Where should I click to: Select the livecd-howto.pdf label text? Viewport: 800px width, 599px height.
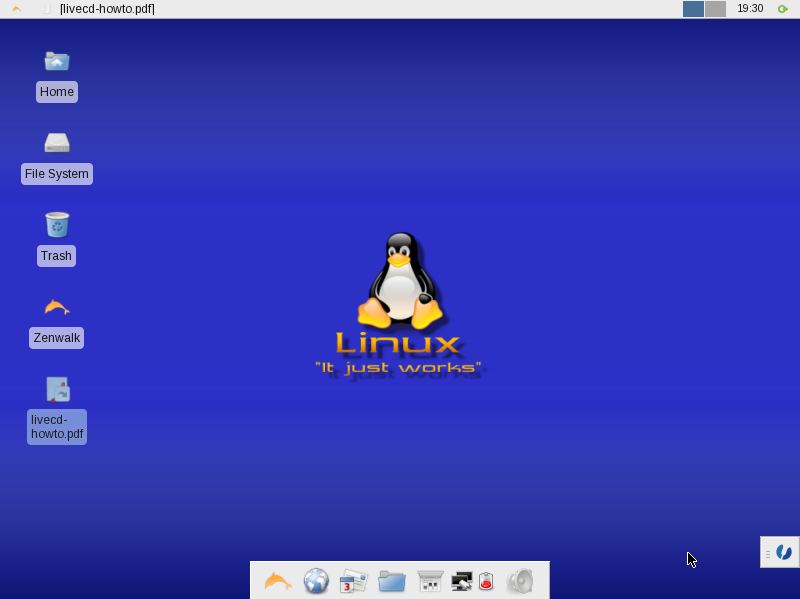pos(57,427)
